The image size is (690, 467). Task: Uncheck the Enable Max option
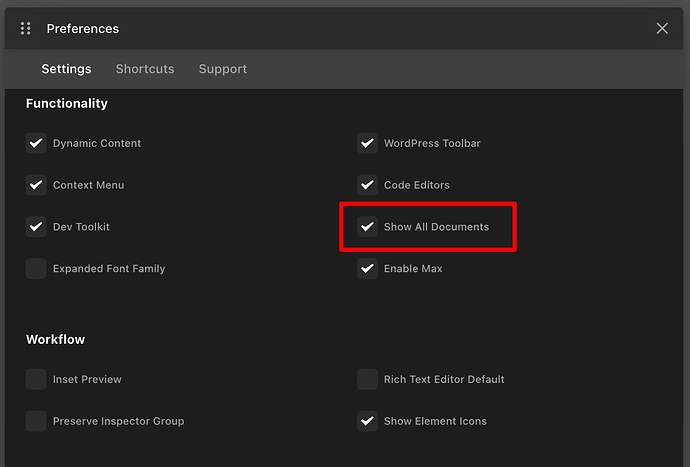(367, 269)
